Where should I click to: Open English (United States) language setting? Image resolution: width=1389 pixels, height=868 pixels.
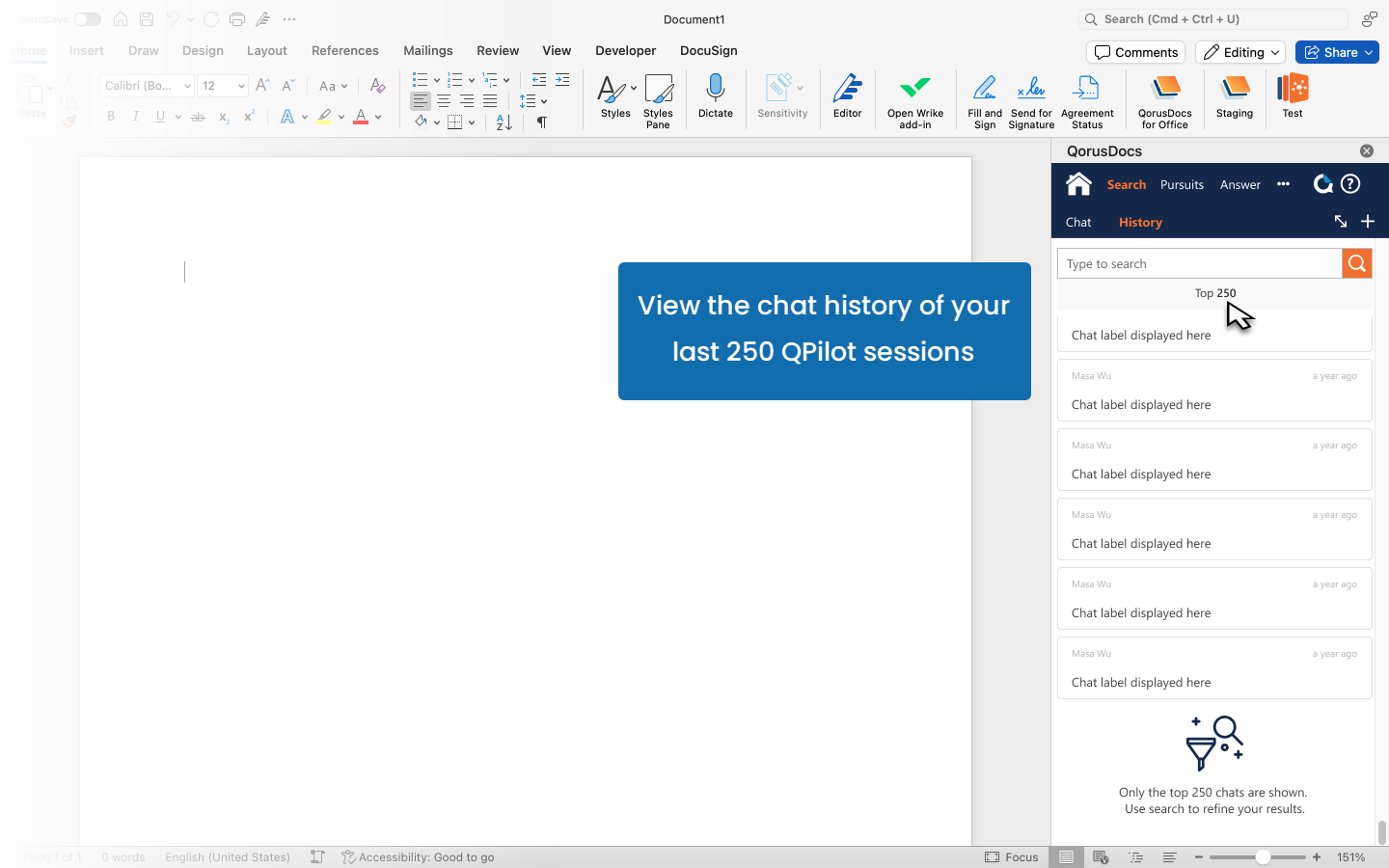click(227, 856)
